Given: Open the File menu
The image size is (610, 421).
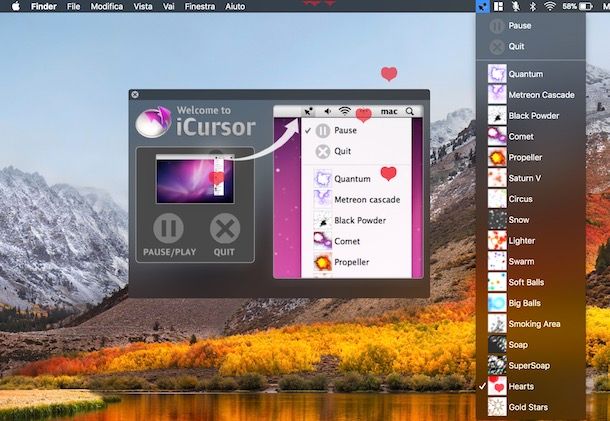Looking at the screenshot, I should pyautogui.click(x=73, y=6).
